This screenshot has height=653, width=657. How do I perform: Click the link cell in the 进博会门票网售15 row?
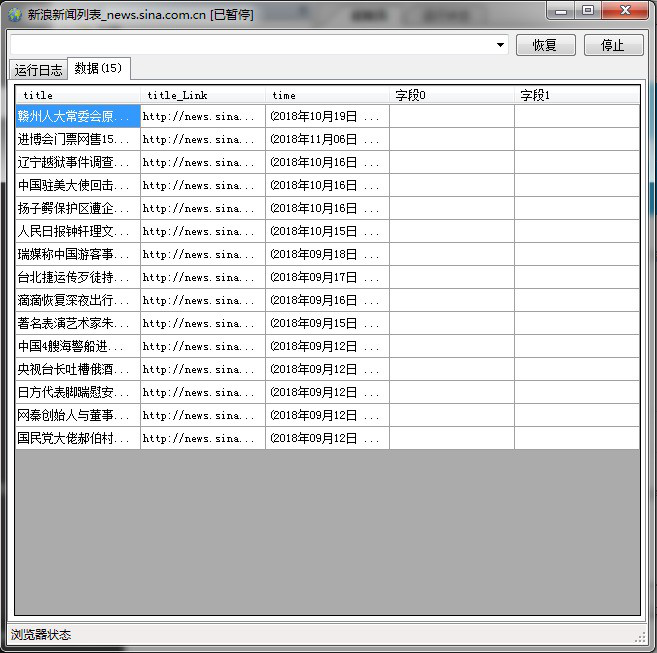tap(203, 139)
